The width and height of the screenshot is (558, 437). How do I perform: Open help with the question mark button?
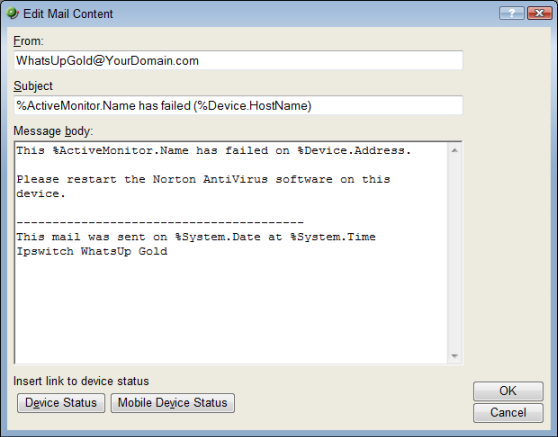[x=511, y=13]
